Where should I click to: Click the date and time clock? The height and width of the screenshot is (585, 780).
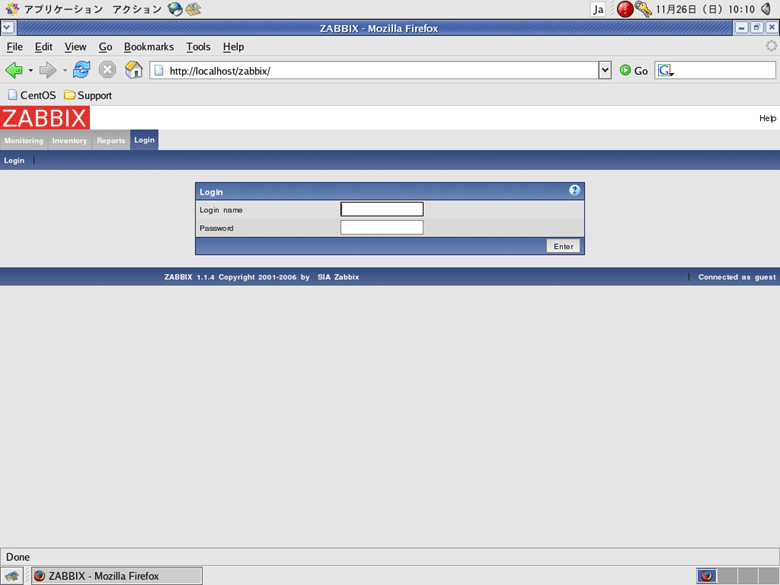705,9
